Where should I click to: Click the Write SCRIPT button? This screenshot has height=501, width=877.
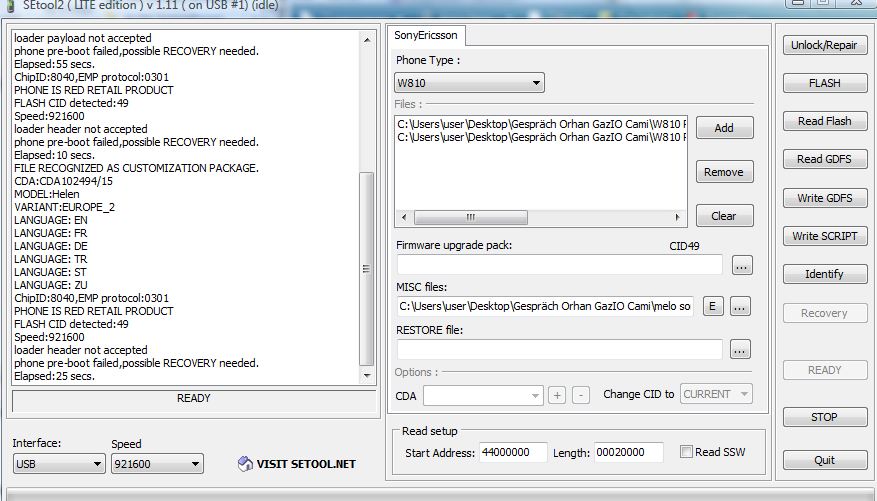(824, 236)
